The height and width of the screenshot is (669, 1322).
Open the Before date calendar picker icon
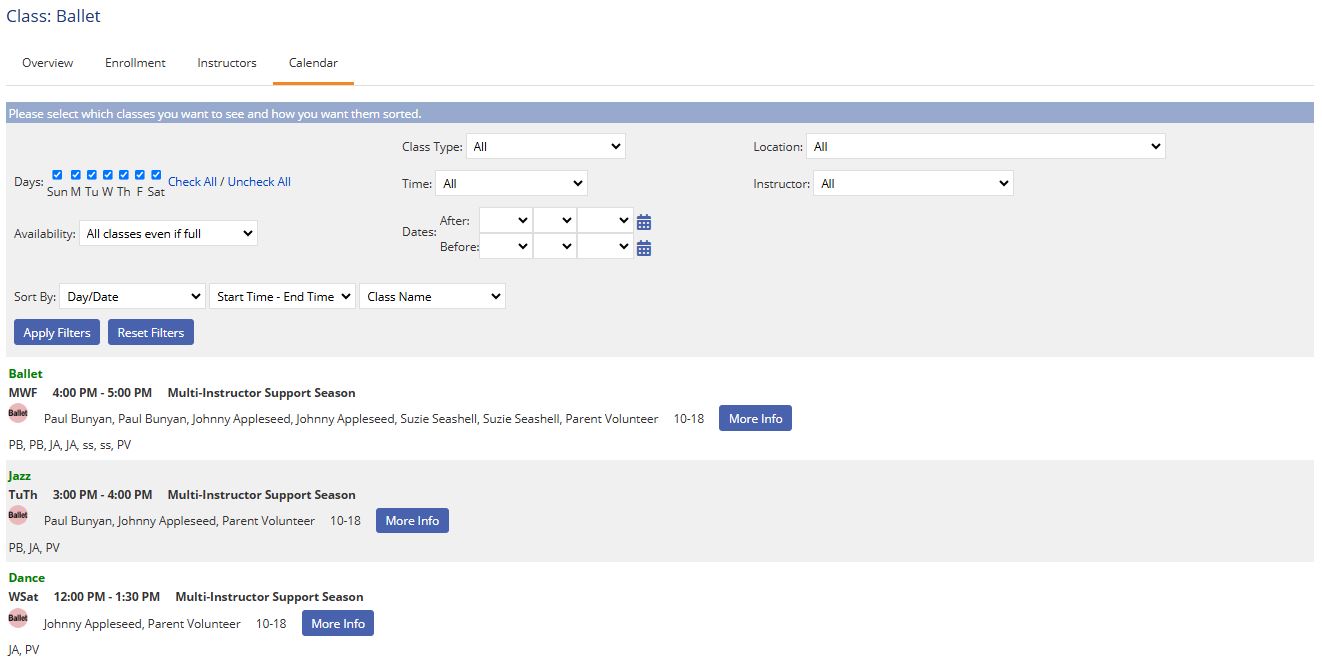click(x=644, y=248)
